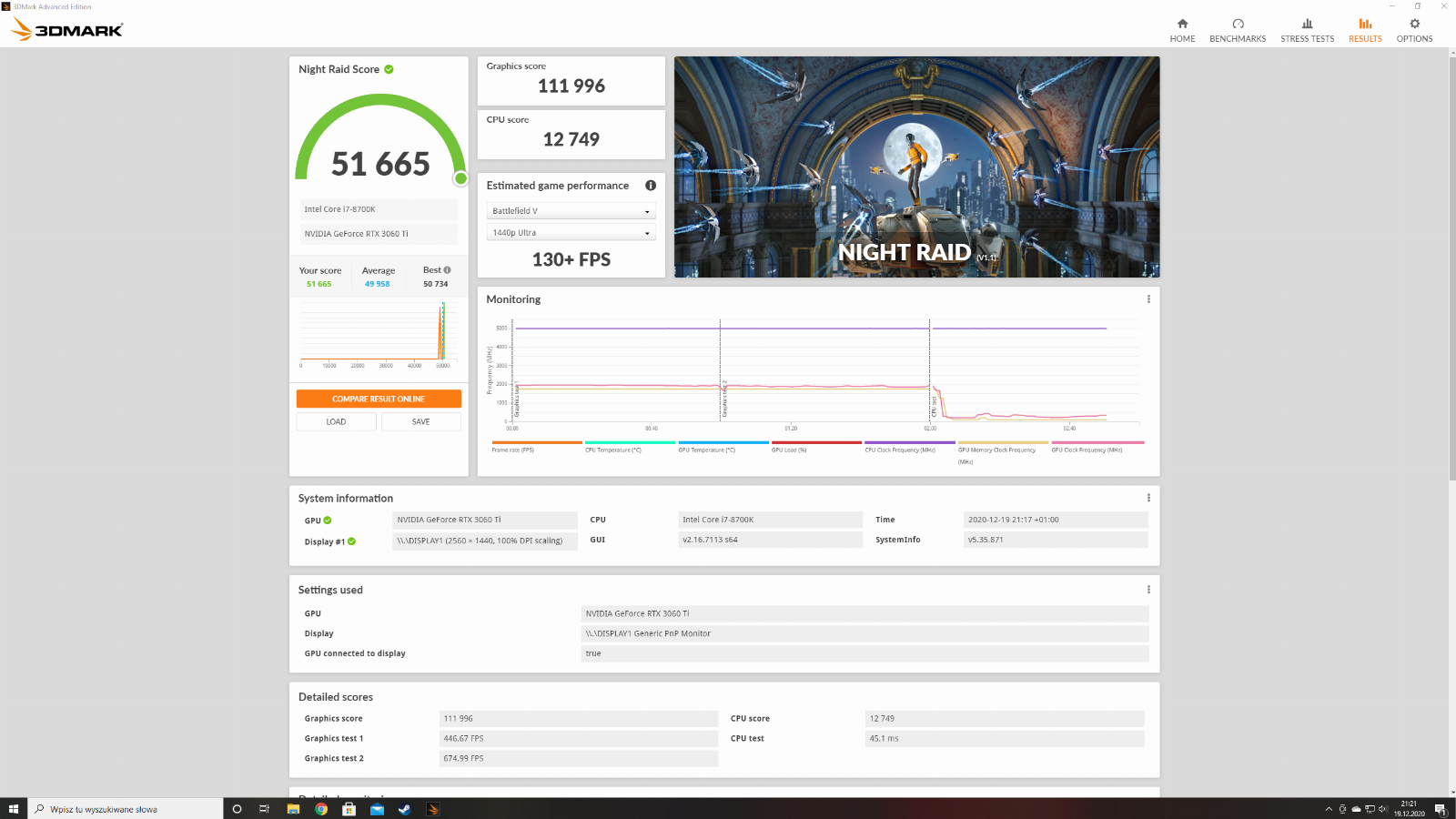The image size is (1456, 819).
Task: Click the OneDrive cloud tray icon
Action: click(1356, 809)
